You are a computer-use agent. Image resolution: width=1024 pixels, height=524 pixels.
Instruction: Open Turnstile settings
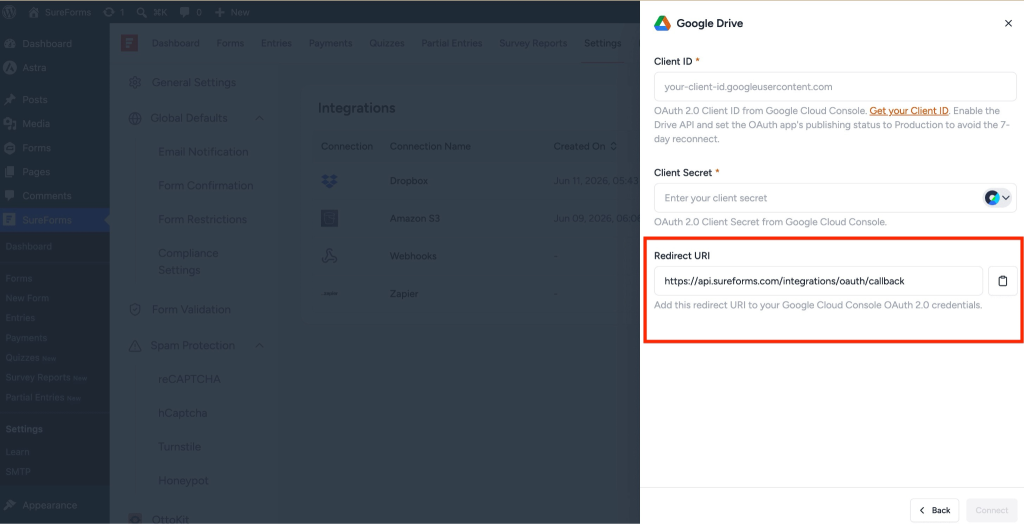click(x=180, y=447)
